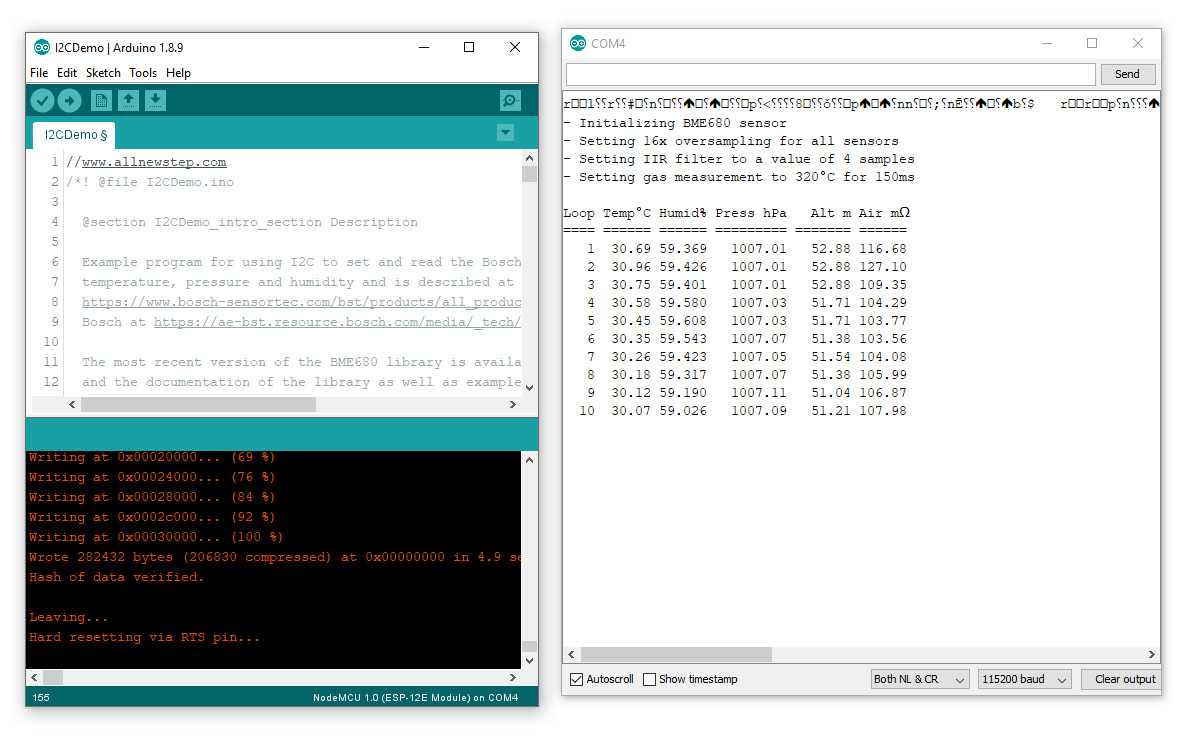Viewport: 1189px width, 742px height.
Task: Click the console scroll-down arrow
Action: click(529, 661)
